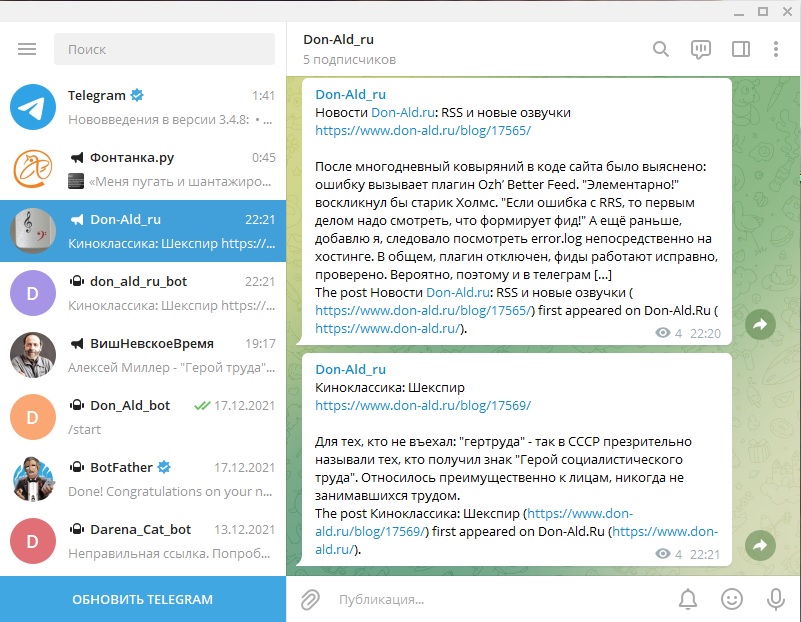Click the /start message preview
Screen dimensions: 801x622
tap(84, 429)
